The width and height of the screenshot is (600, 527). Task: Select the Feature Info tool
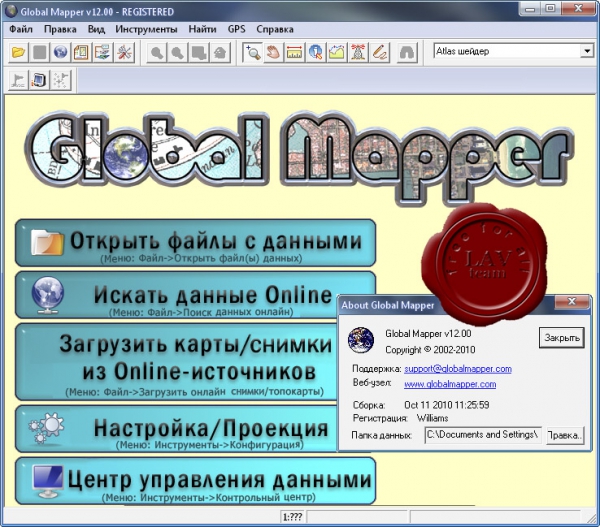[x=315, y=52]
